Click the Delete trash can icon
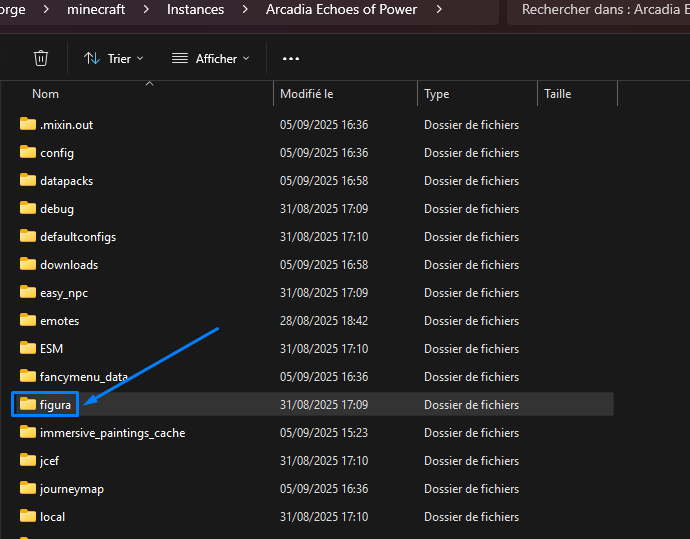 41,58
